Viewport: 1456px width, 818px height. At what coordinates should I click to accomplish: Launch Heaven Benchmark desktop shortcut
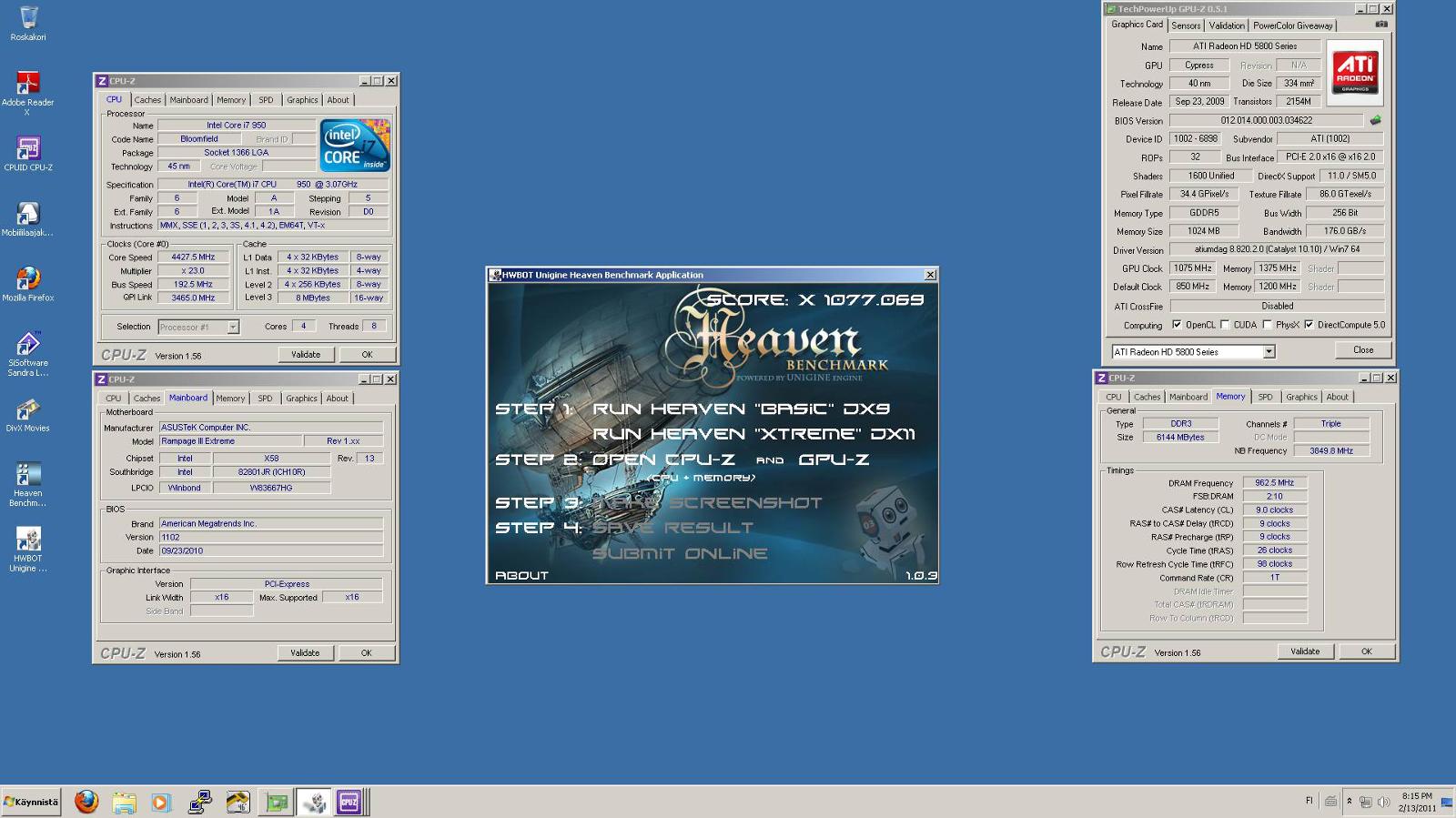(x=28, y=484)
